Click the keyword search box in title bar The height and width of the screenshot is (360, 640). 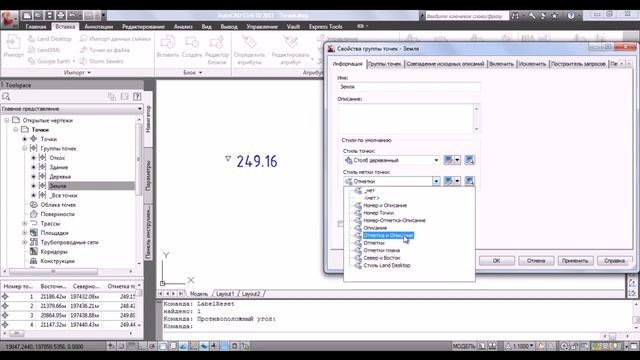coord(467,16)
